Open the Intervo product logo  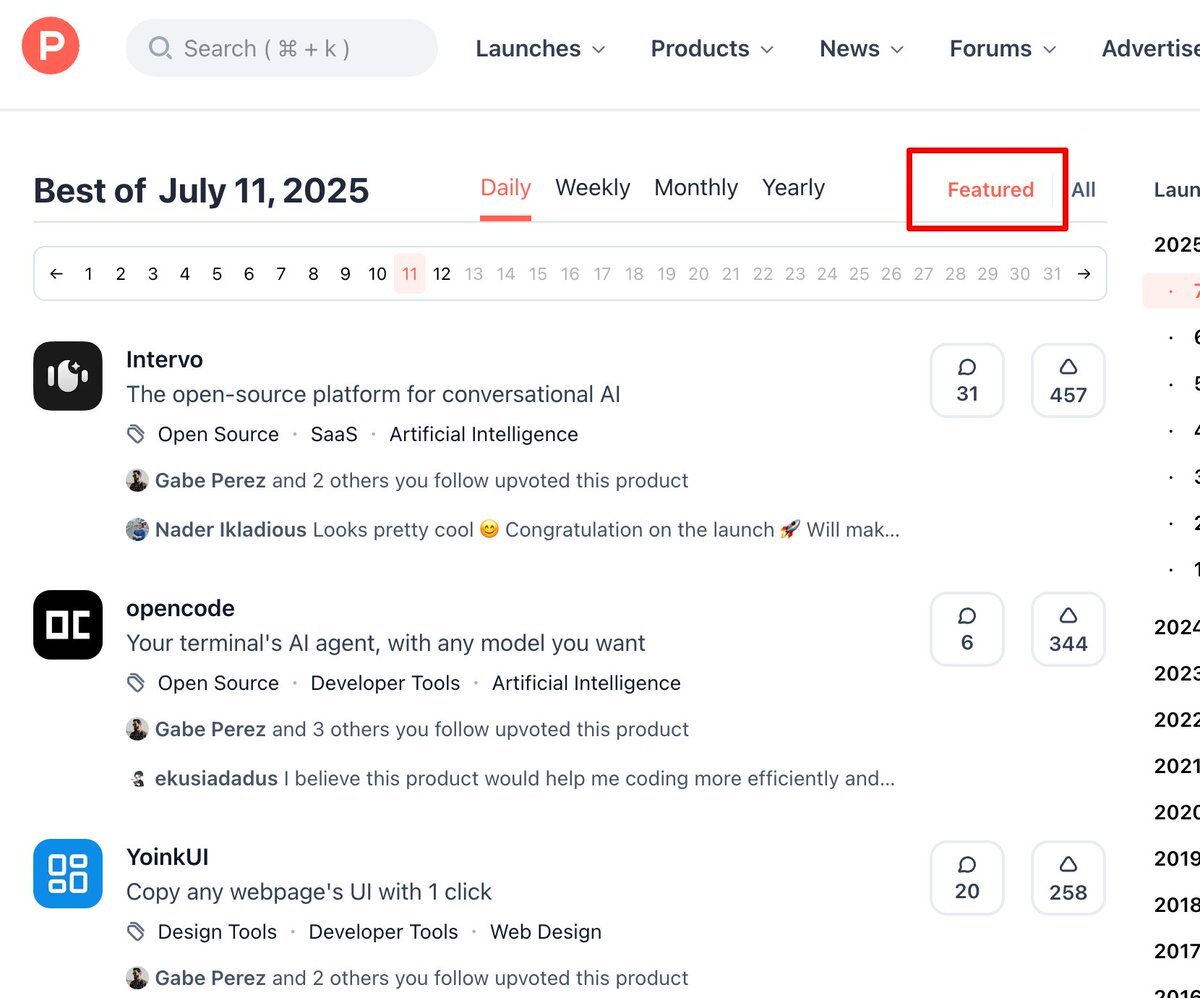pos(68,376)
